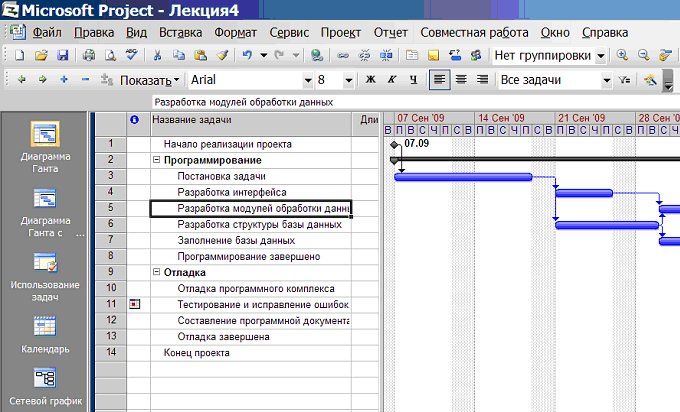This screenshot has width=680, height=412.
Task: Click the Print toolbar icon
Action: point(89,56)
